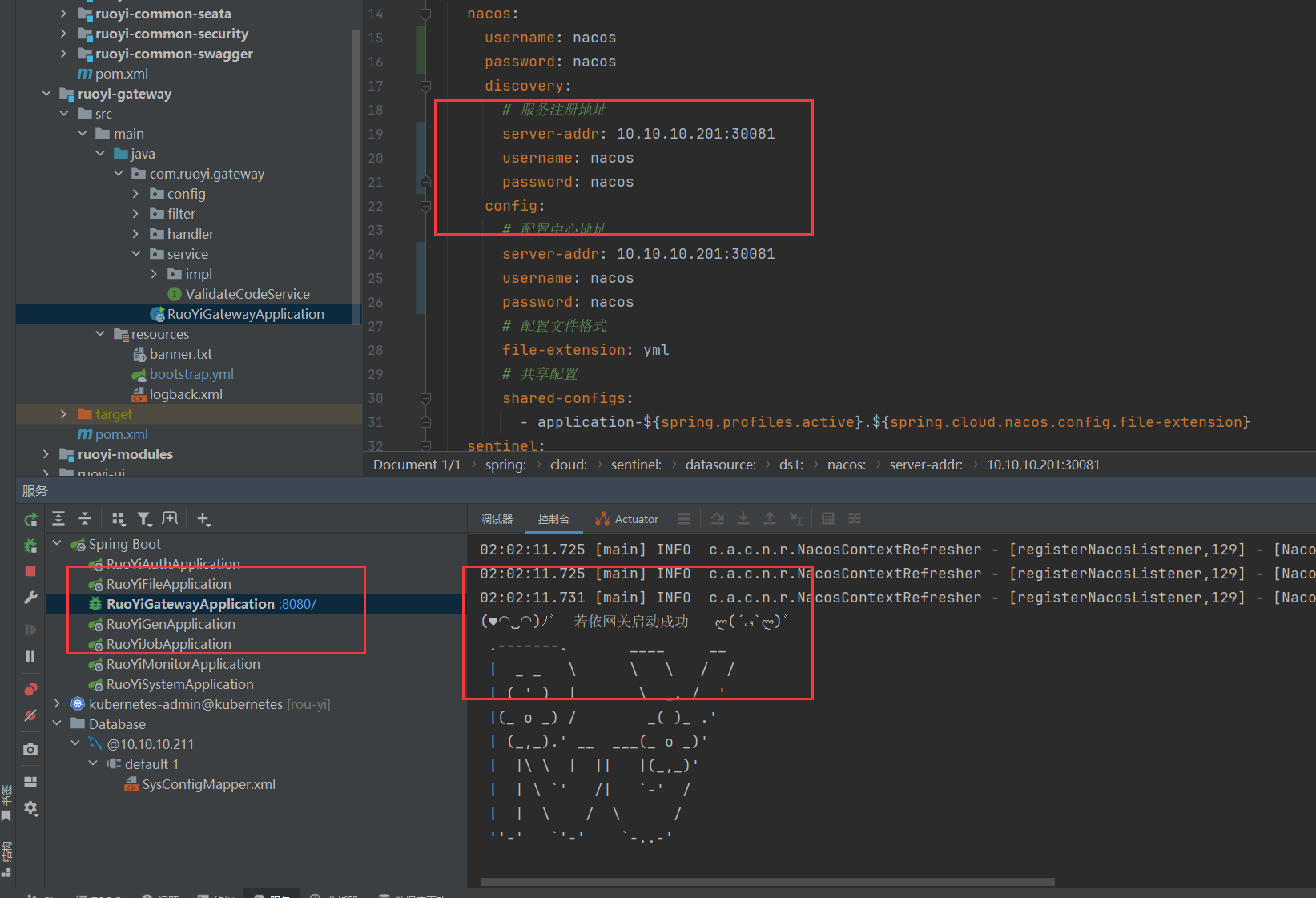Fold the nacos block at line 14

425,14
